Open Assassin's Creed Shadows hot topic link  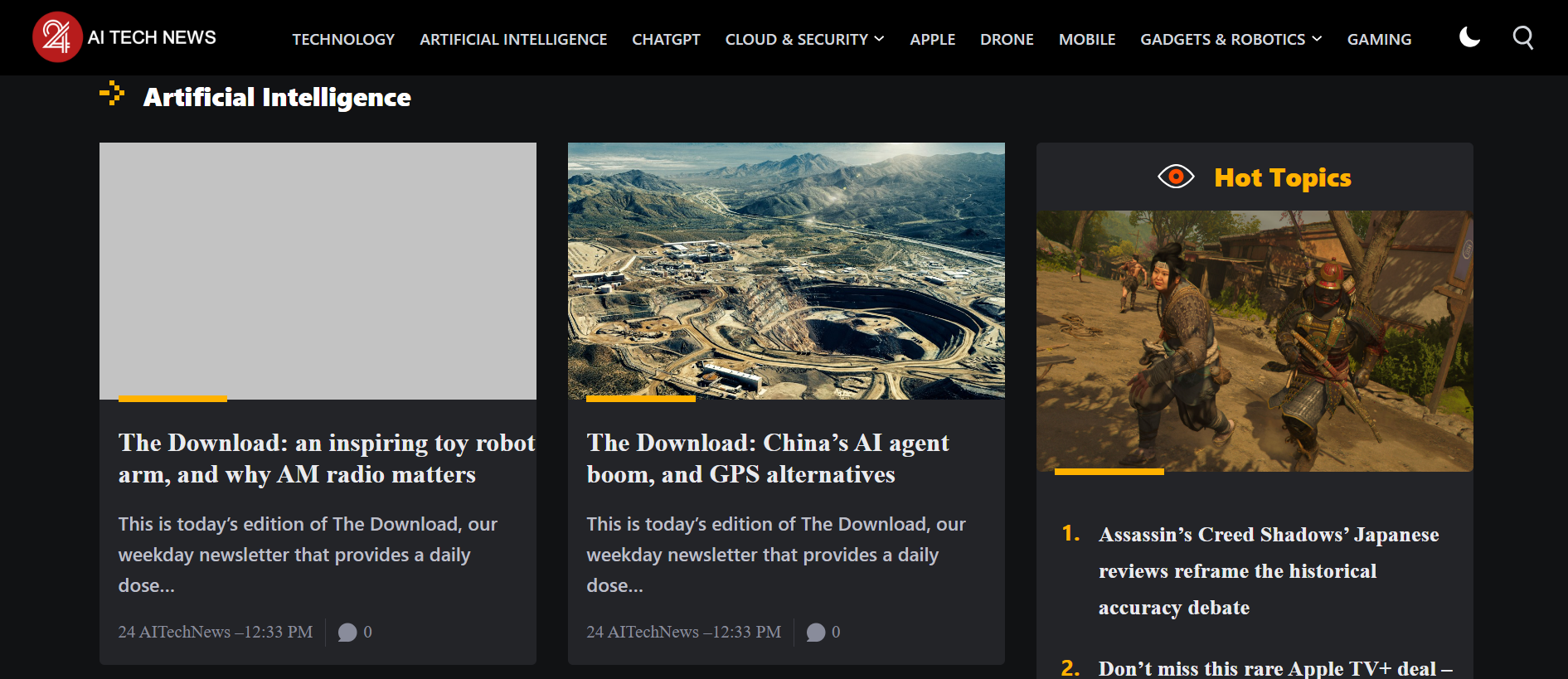(x=1269, y=571)
